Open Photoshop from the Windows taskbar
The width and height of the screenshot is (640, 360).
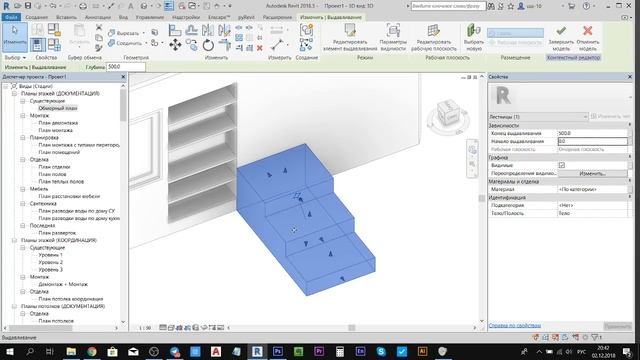coord(278,351)
